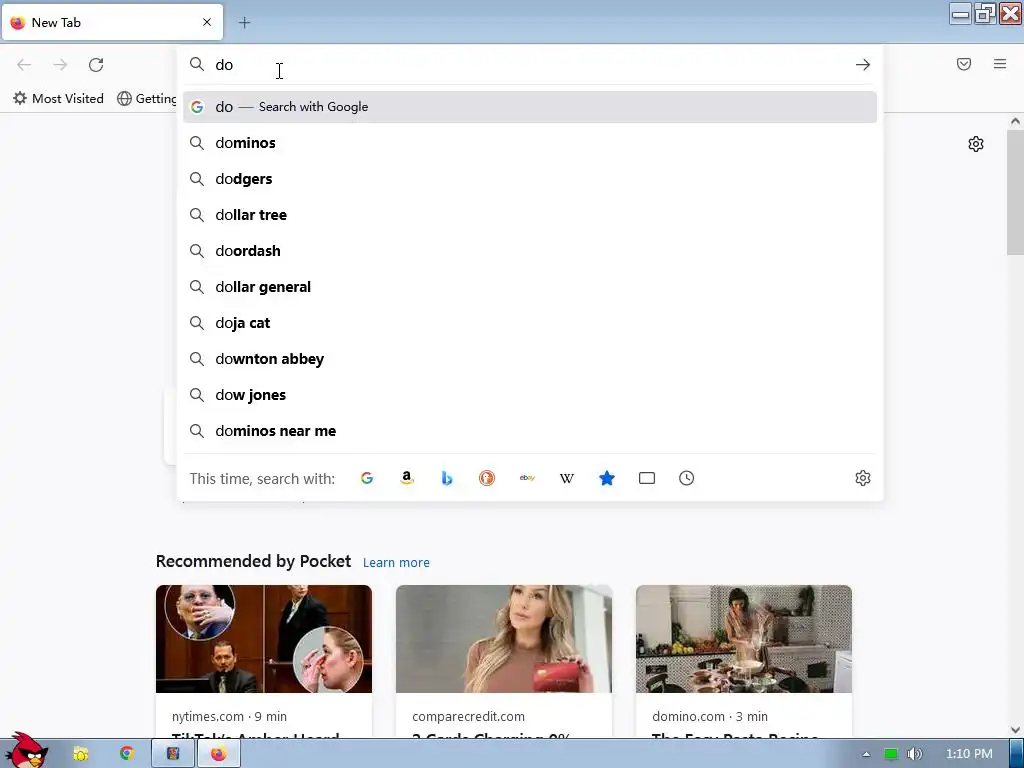Open the volume control in system tray
The image size is (1024, 768).
[915, 754]
